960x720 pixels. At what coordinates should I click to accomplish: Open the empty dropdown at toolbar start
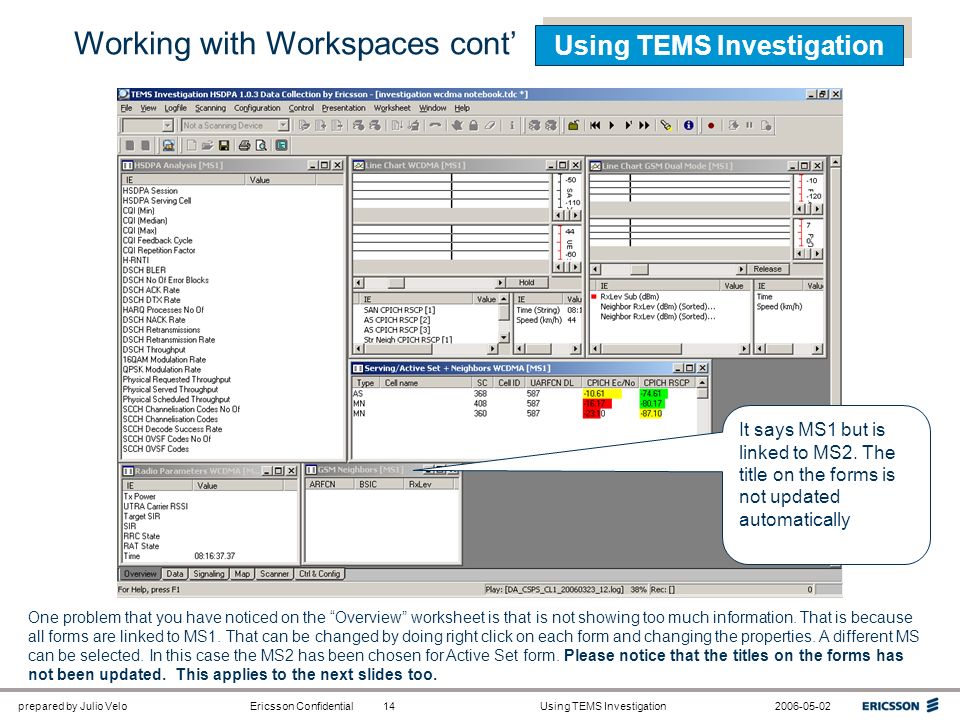tap(168, 126)
